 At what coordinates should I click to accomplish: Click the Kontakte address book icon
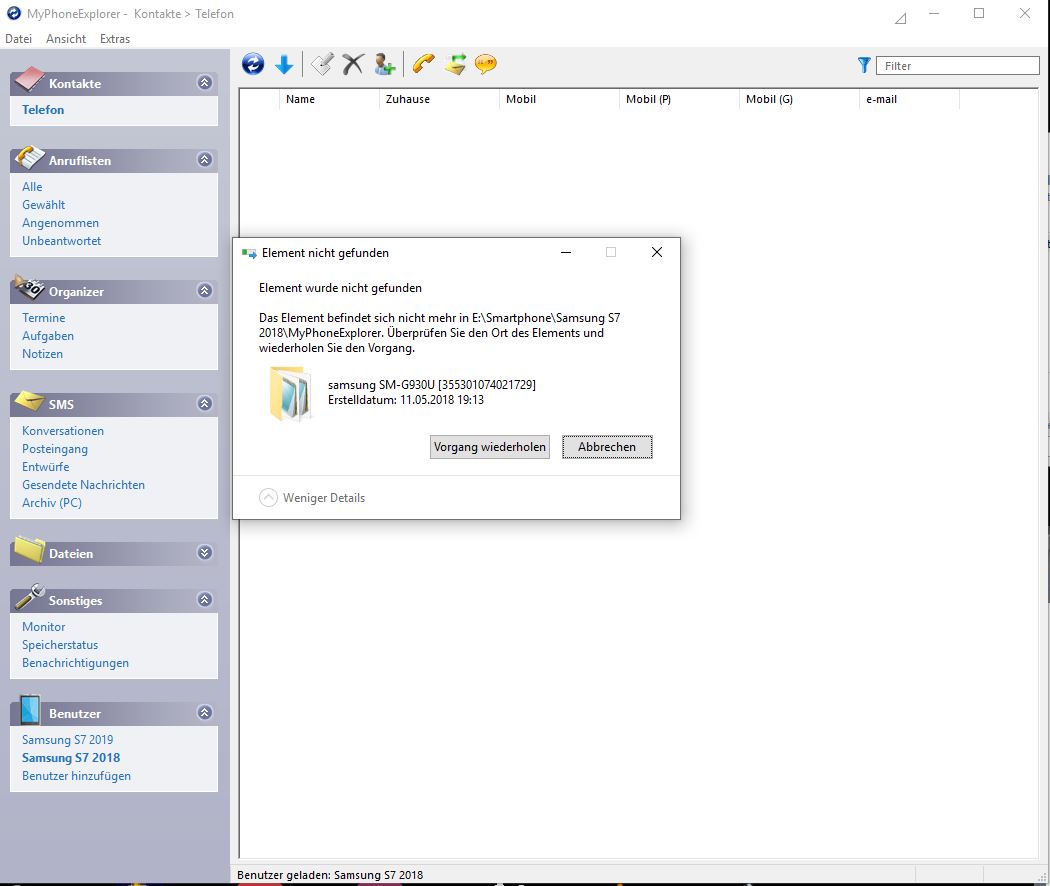tap(29, 80)
